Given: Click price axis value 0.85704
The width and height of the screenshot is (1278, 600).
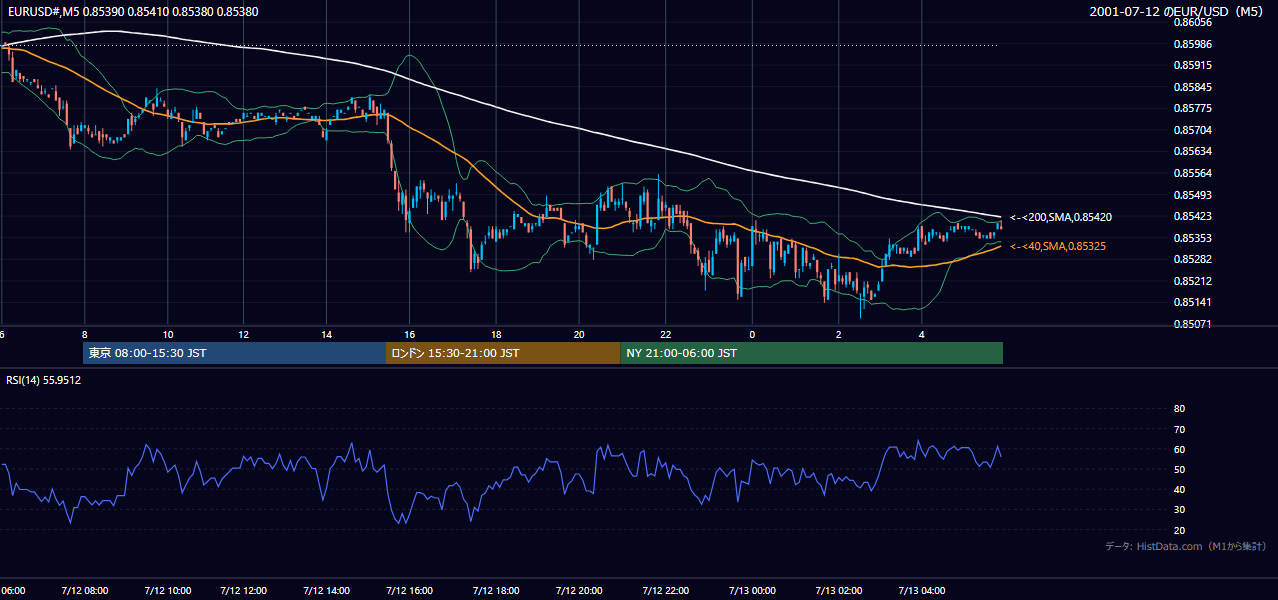Looking at the screenshot, I should point(1193,130).
